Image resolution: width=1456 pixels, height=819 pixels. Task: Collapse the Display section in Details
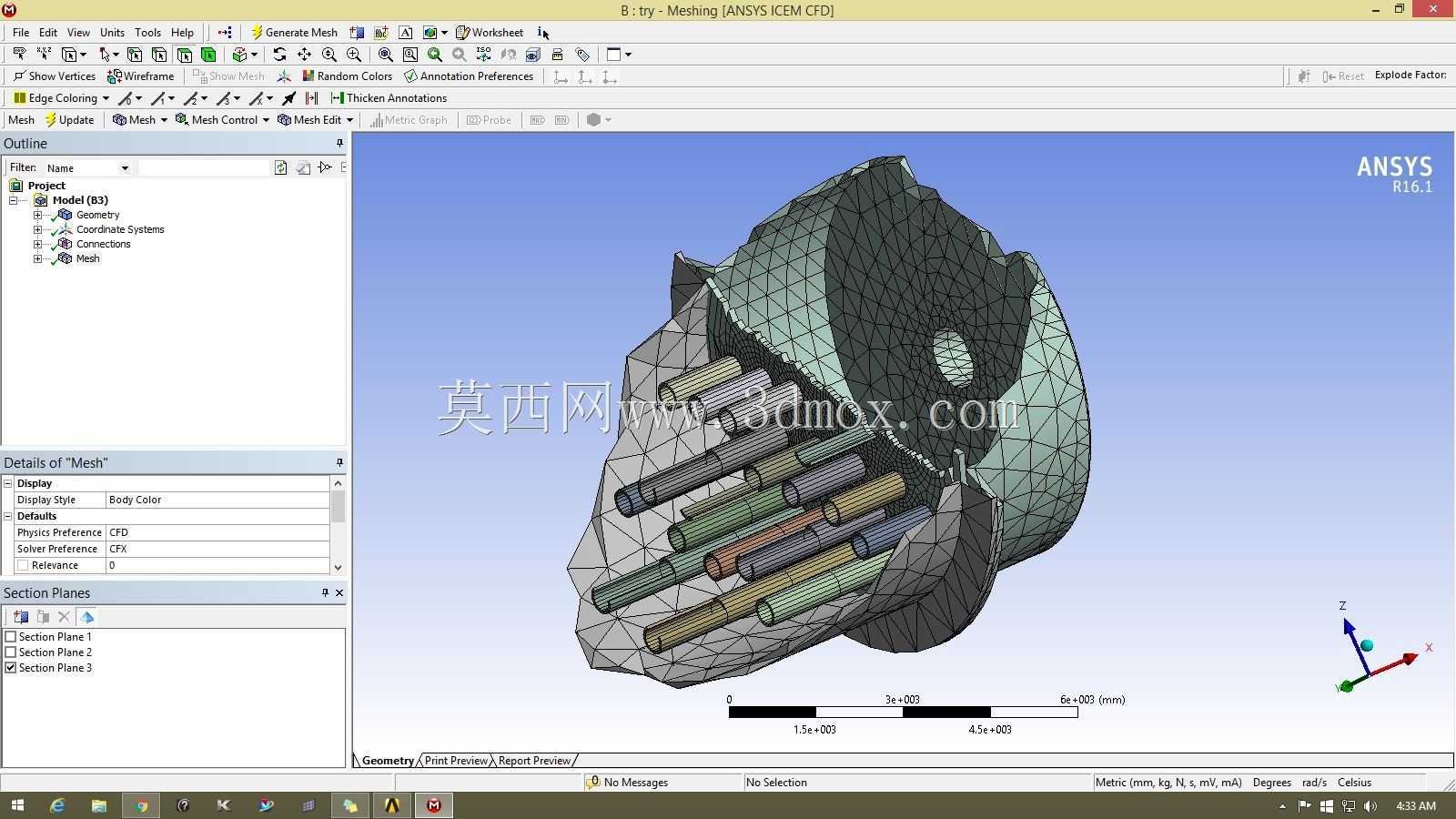[x=8, y=483]
